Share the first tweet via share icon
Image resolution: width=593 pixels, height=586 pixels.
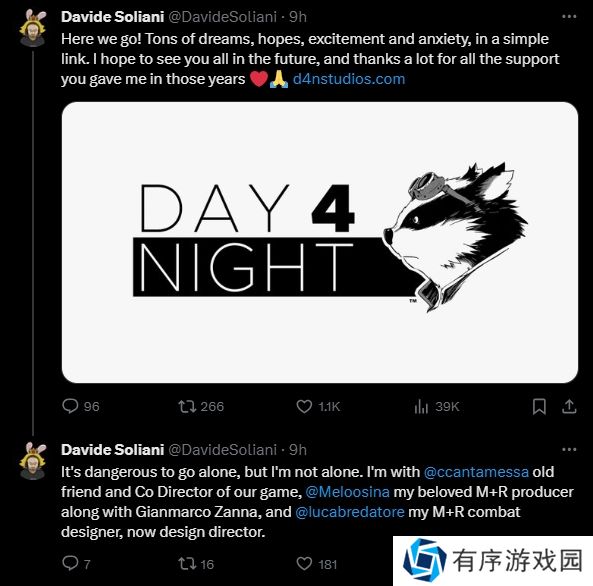[569, 407]
